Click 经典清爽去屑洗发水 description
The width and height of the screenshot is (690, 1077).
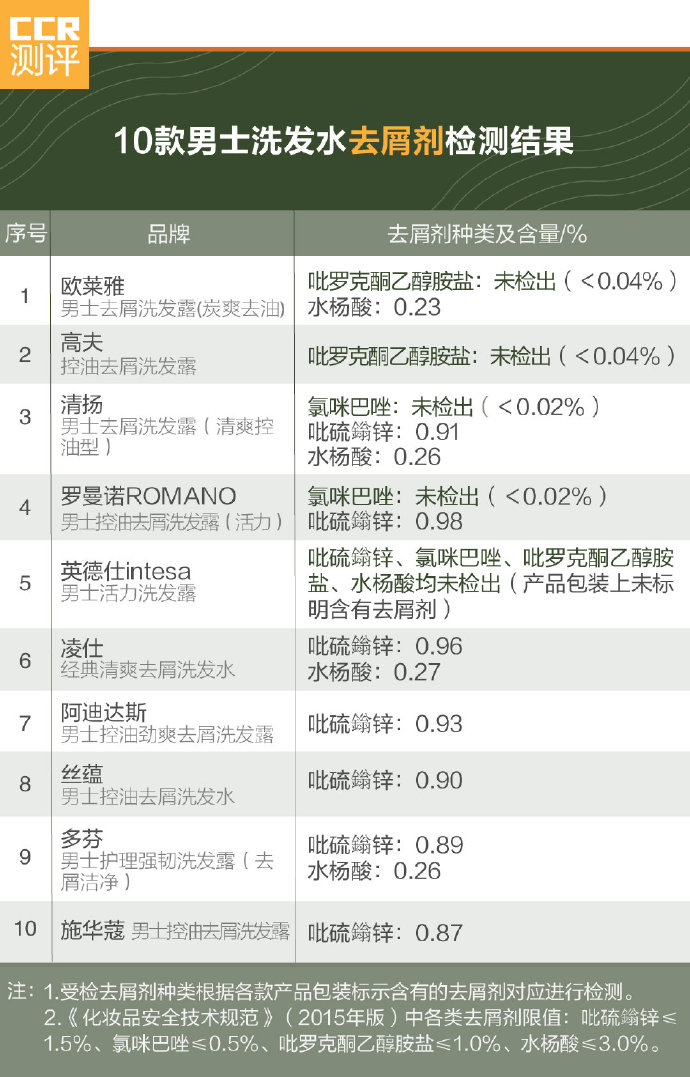point(148,670)
